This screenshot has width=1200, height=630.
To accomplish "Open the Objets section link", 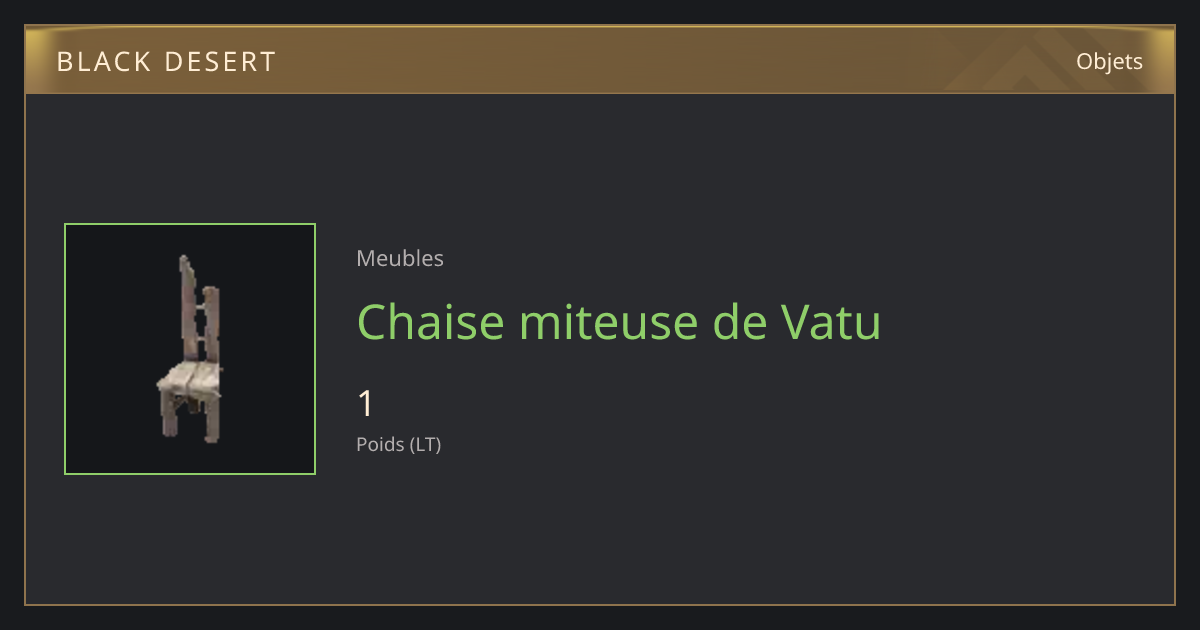I will tap(1109, 61).
